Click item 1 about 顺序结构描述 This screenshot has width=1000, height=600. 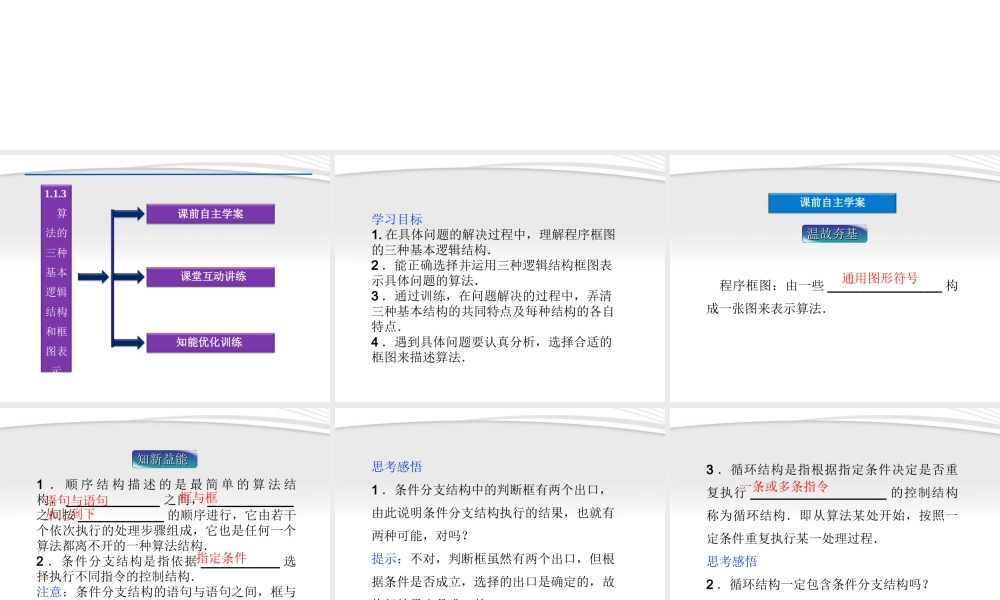coord(166,515)
